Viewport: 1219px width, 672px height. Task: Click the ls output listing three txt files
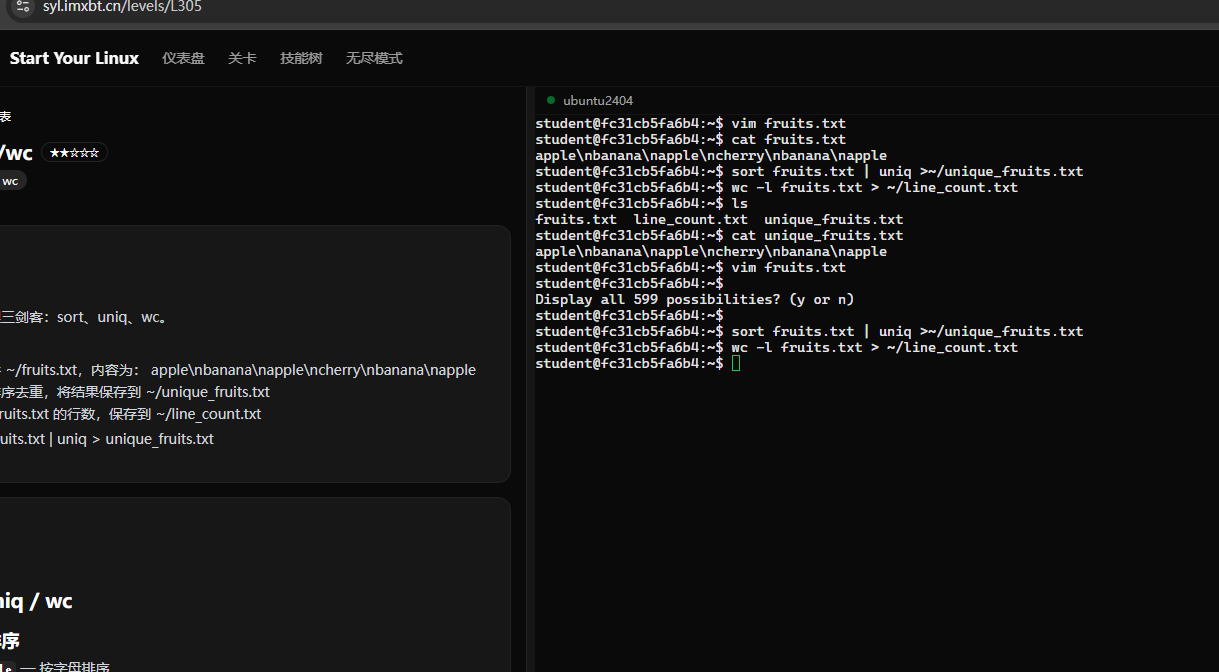[719, 219]
